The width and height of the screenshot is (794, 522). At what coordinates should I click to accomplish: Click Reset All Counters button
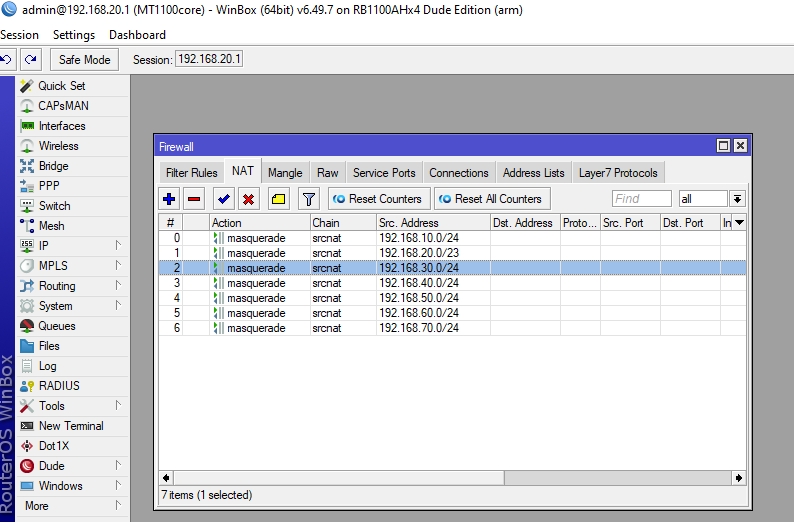click(492, 199)
